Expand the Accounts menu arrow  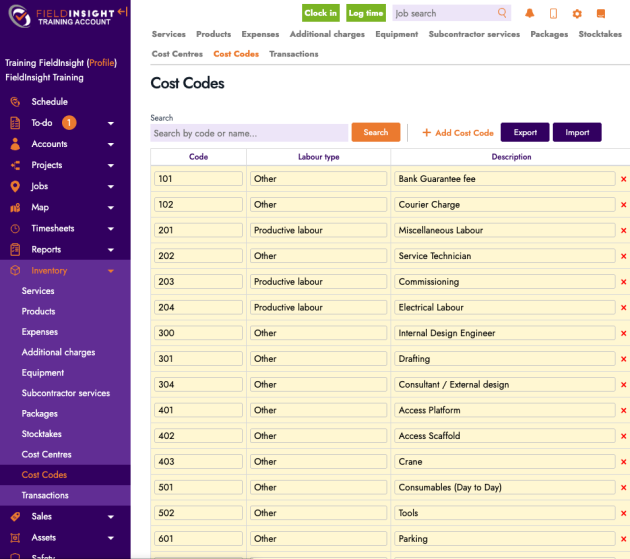coord(111,144)
